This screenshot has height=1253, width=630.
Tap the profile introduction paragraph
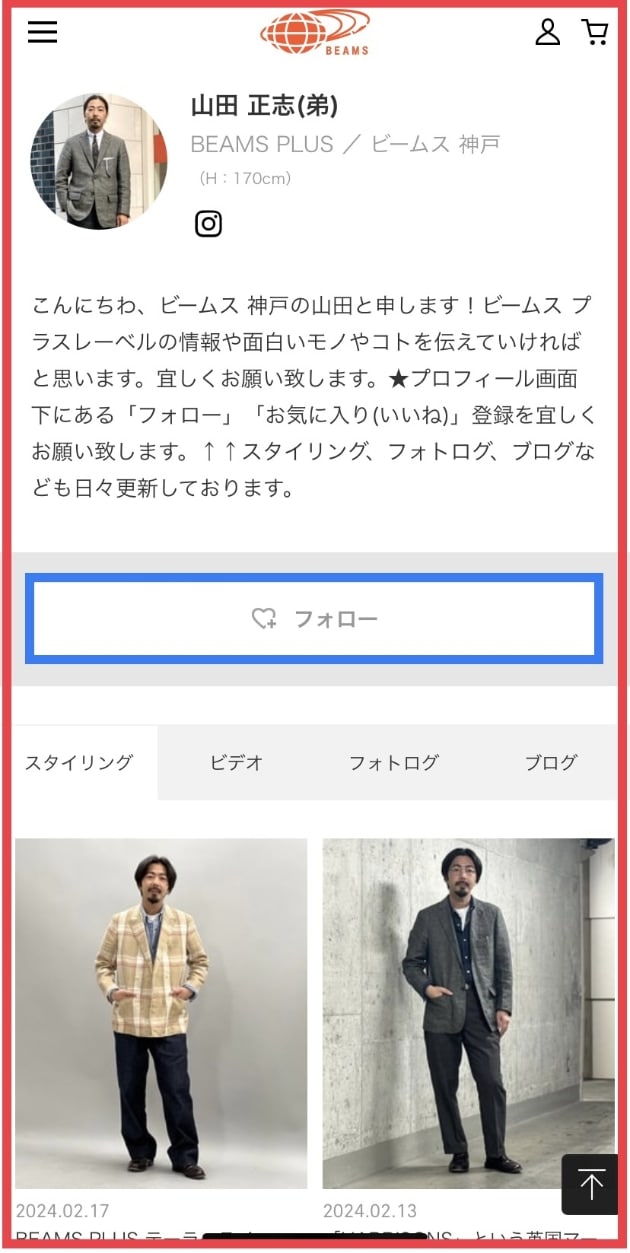pos(314,397)
